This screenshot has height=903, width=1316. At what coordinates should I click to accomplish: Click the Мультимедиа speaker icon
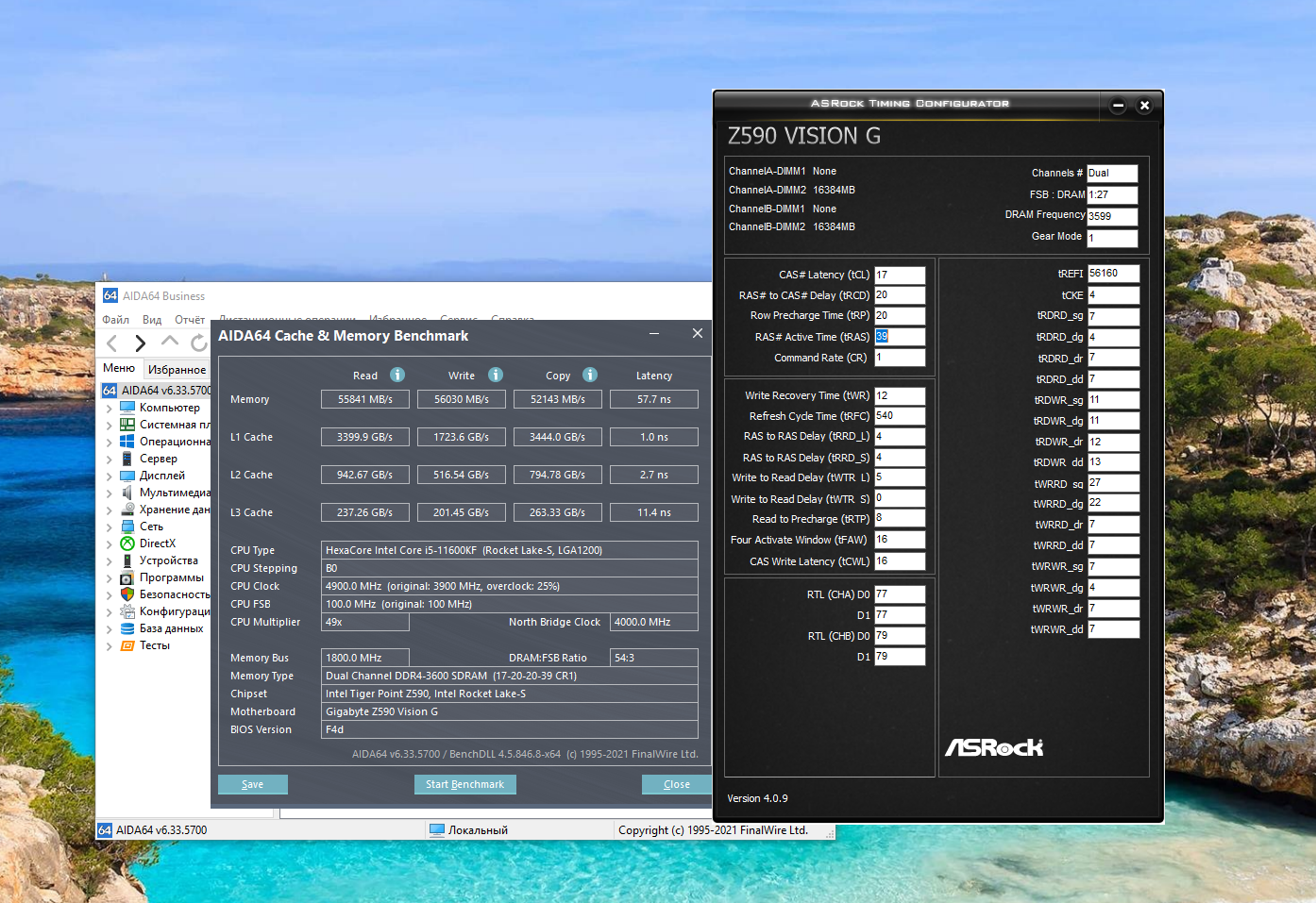pos(127,493)
